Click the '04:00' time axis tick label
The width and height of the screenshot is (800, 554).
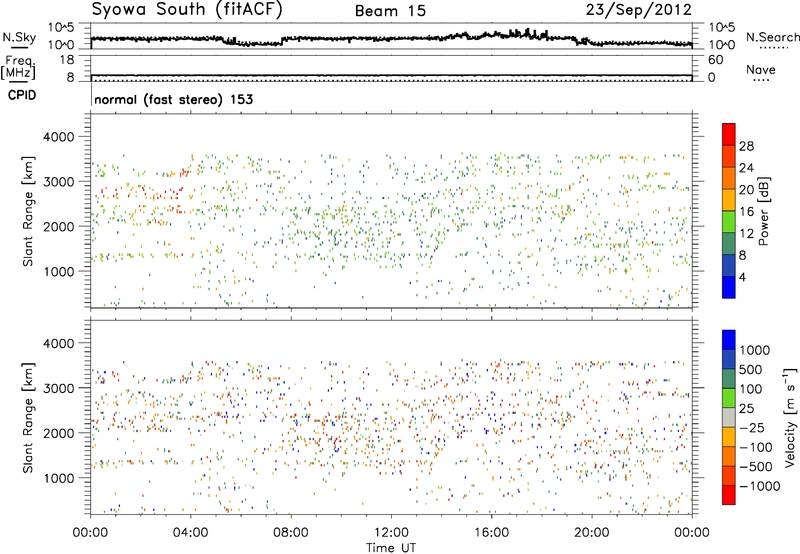190,533
